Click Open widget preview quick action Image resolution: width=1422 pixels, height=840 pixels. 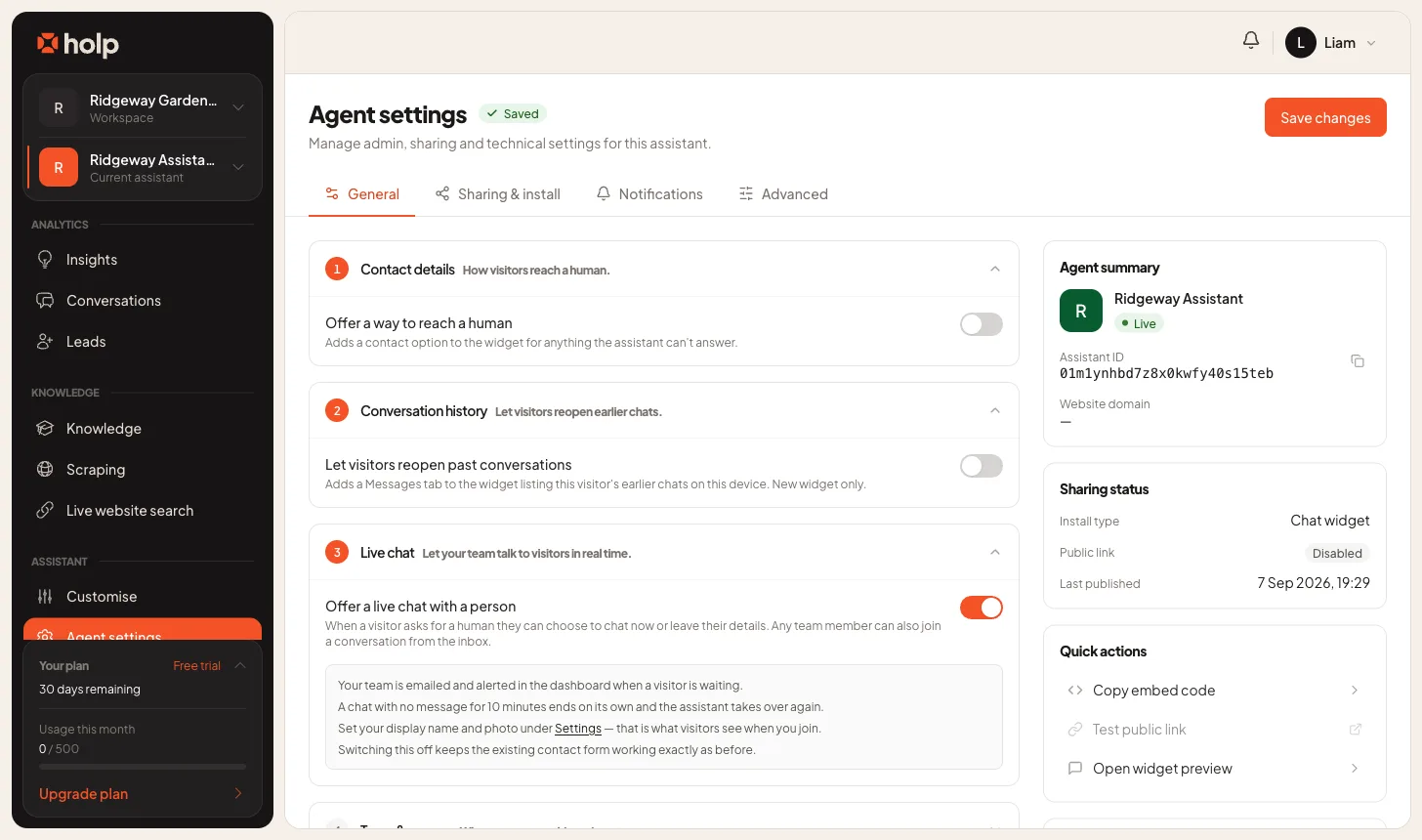click(x=1214, y=769)
